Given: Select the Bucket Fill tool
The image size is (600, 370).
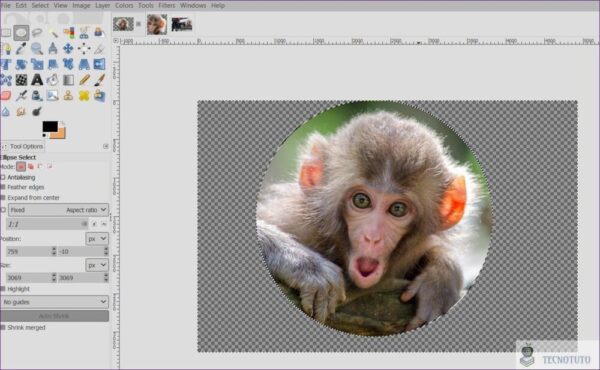Looking at the screenshot, I should [53, 80].
